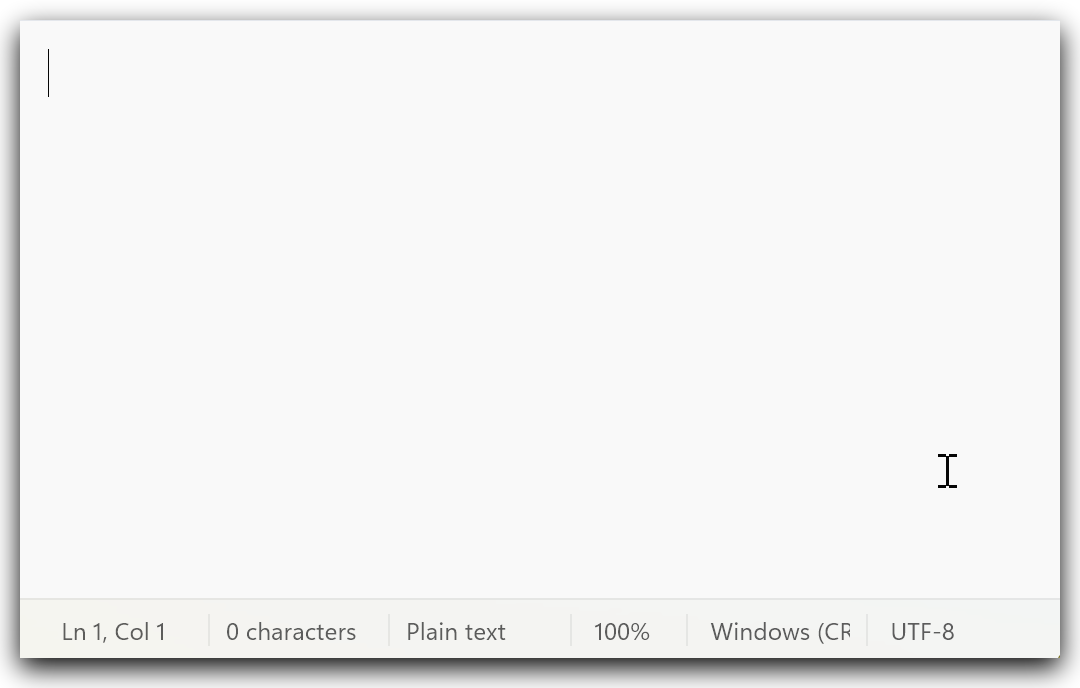The width and height of the screenshot is (1080, 688).
Task: Click the Ln 1, Col 1 position indicator
Action: tap(114, 632)
